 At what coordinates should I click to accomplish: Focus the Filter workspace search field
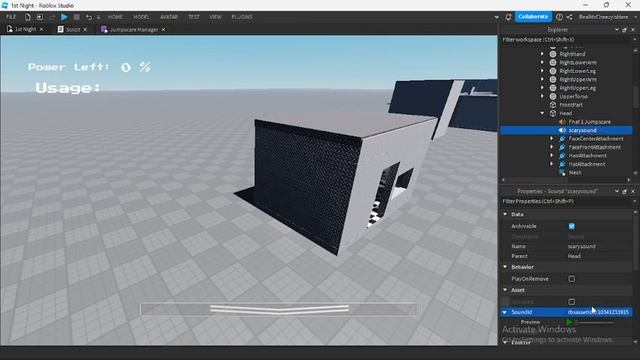tap(566, 40)
